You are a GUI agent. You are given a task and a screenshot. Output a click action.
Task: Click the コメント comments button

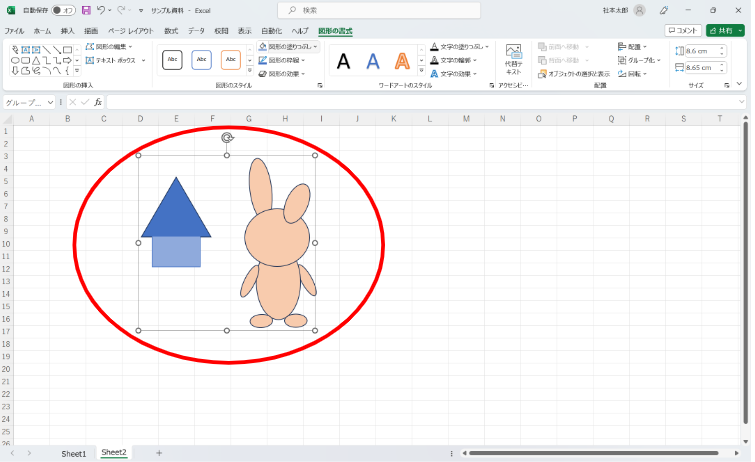pos(683,30)
